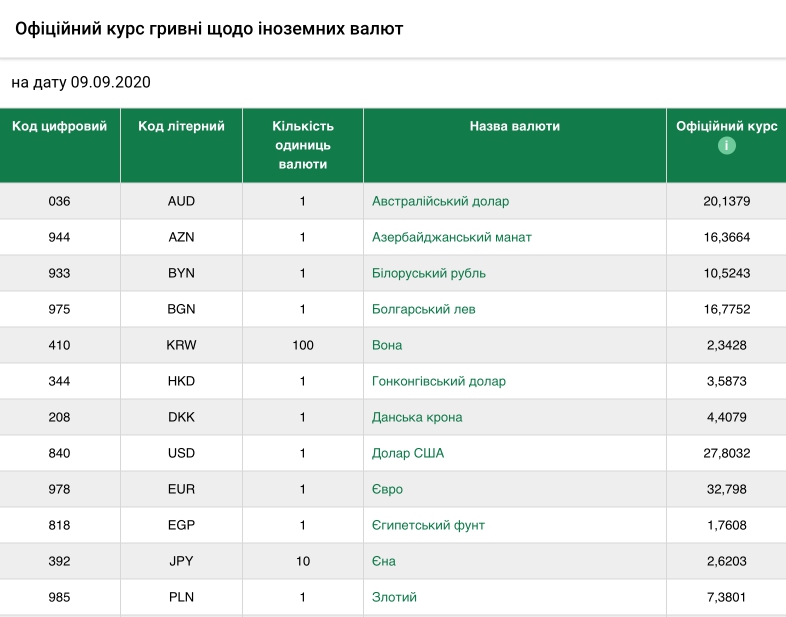This screenshot has height=617, width=786.
Task: Click the Євро currency link
Action: [387, 489]
